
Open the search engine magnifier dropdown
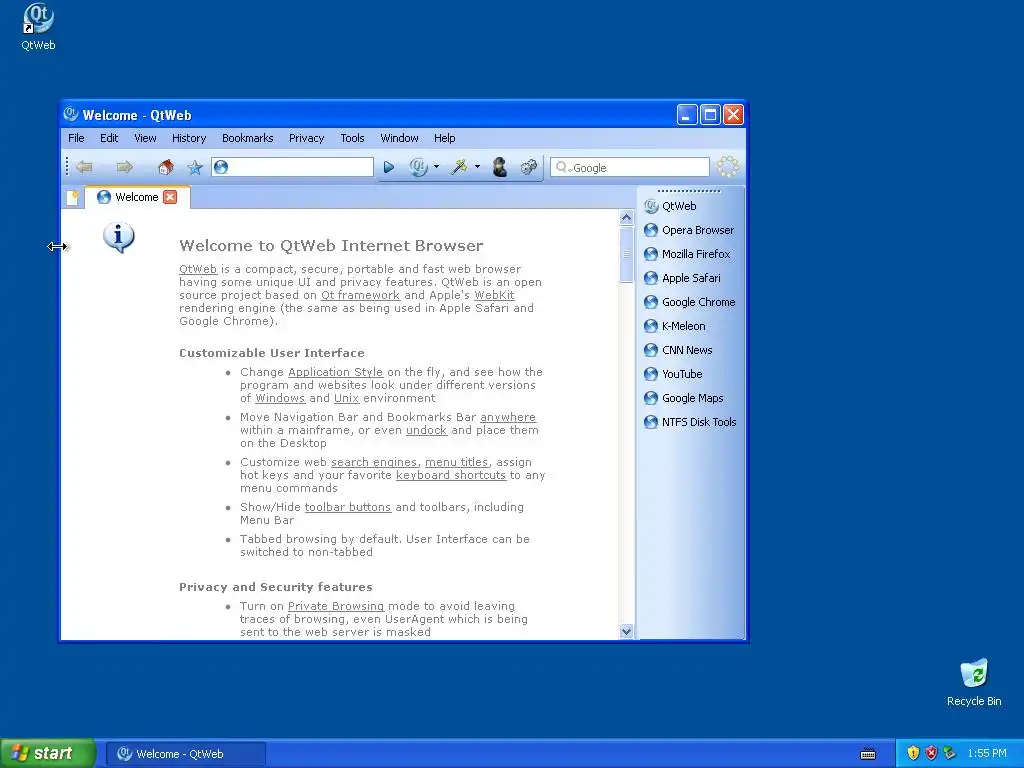562,168
